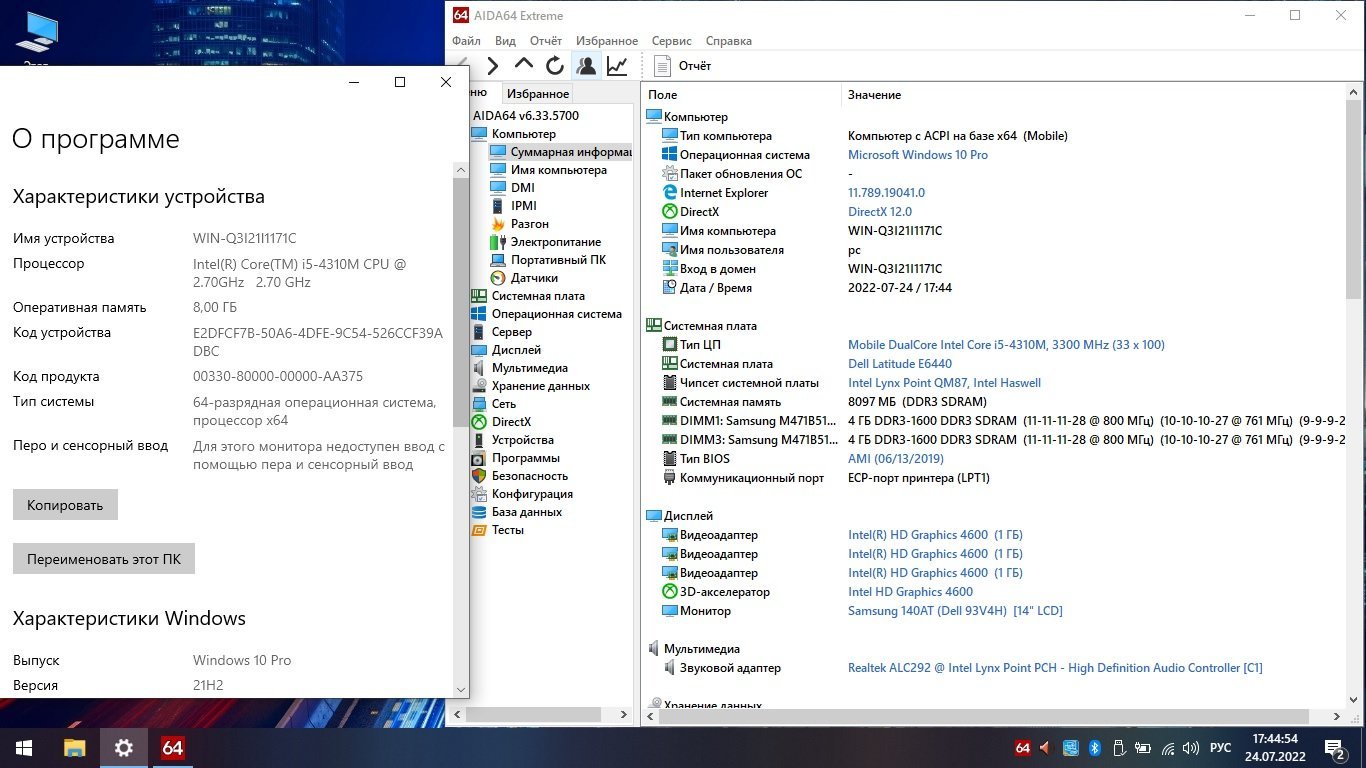This screenshot has width=1366, height=768.
Task: Click the Программы tree icon
Action: 479,458
